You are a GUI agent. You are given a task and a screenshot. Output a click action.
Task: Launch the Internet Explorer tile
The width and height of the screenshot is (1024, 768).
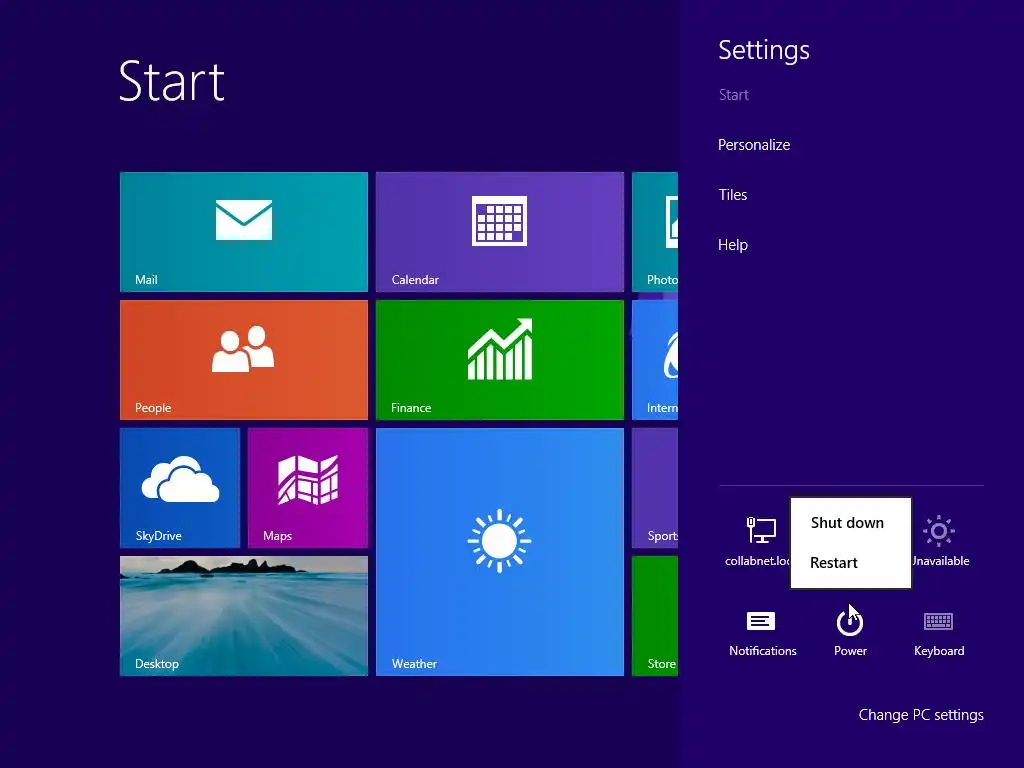[655, 360]
